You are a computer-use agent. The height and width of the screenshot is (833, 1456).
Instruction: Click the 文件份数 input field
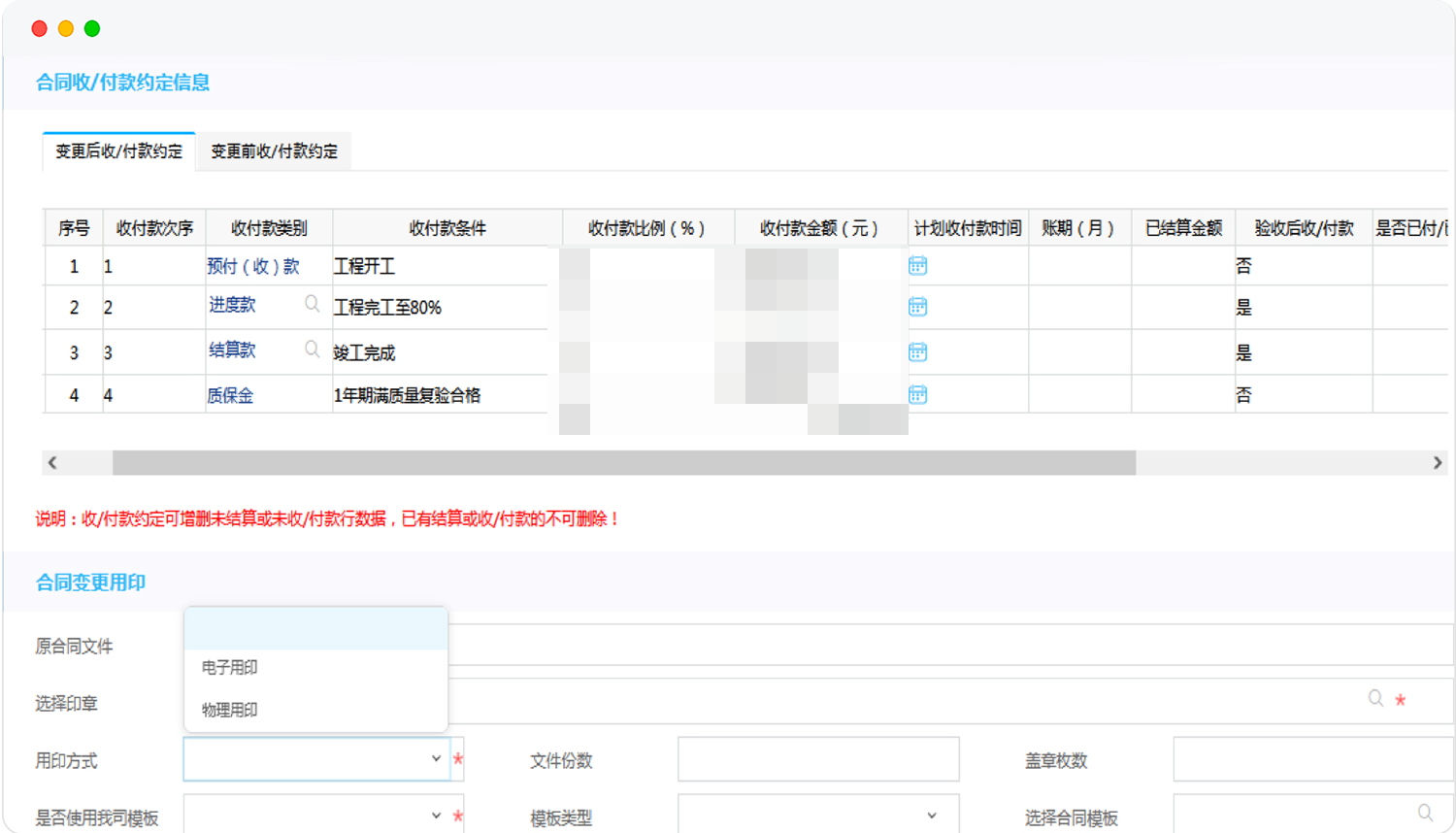(x=818, y=759)
